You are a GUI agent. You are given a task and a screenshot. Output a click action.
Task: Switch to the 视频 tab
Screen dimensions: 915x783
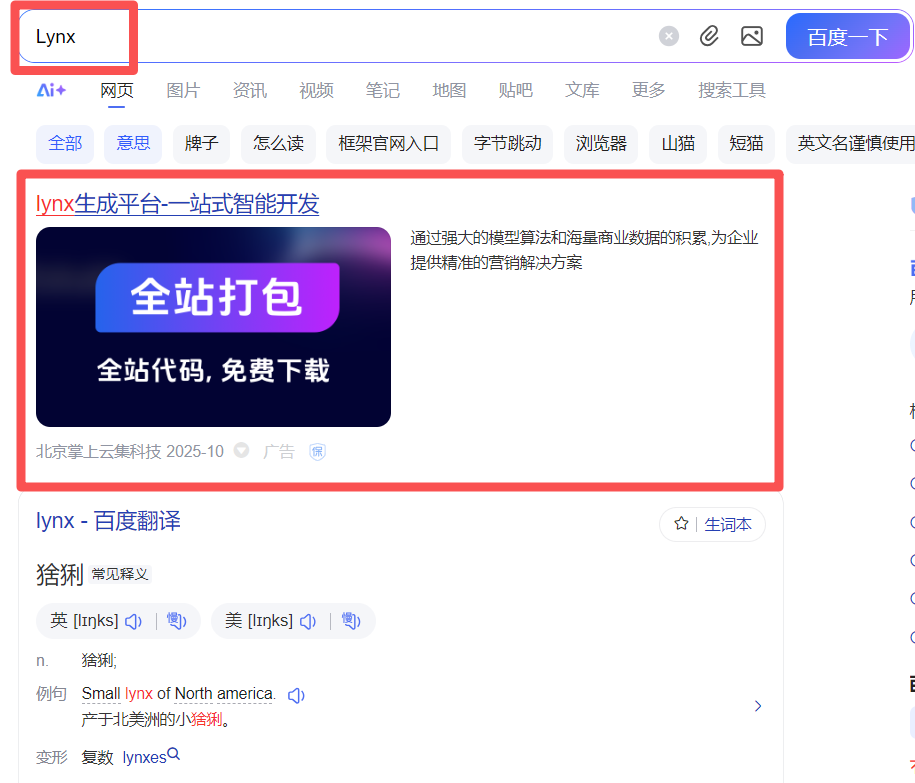click(x=316, y=90)
